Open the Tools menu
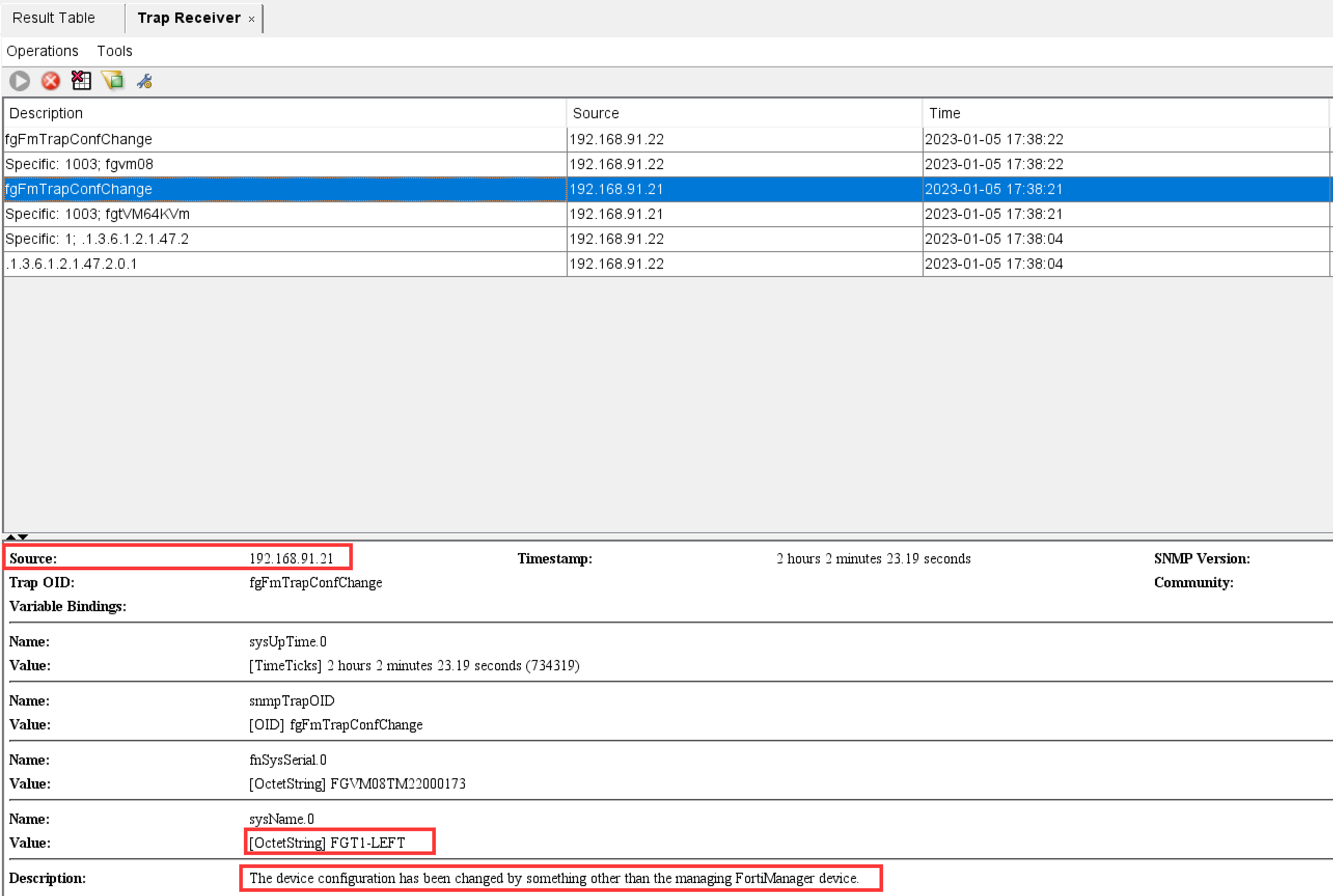This screenshot has height=896, width=1333. (114, 51)
